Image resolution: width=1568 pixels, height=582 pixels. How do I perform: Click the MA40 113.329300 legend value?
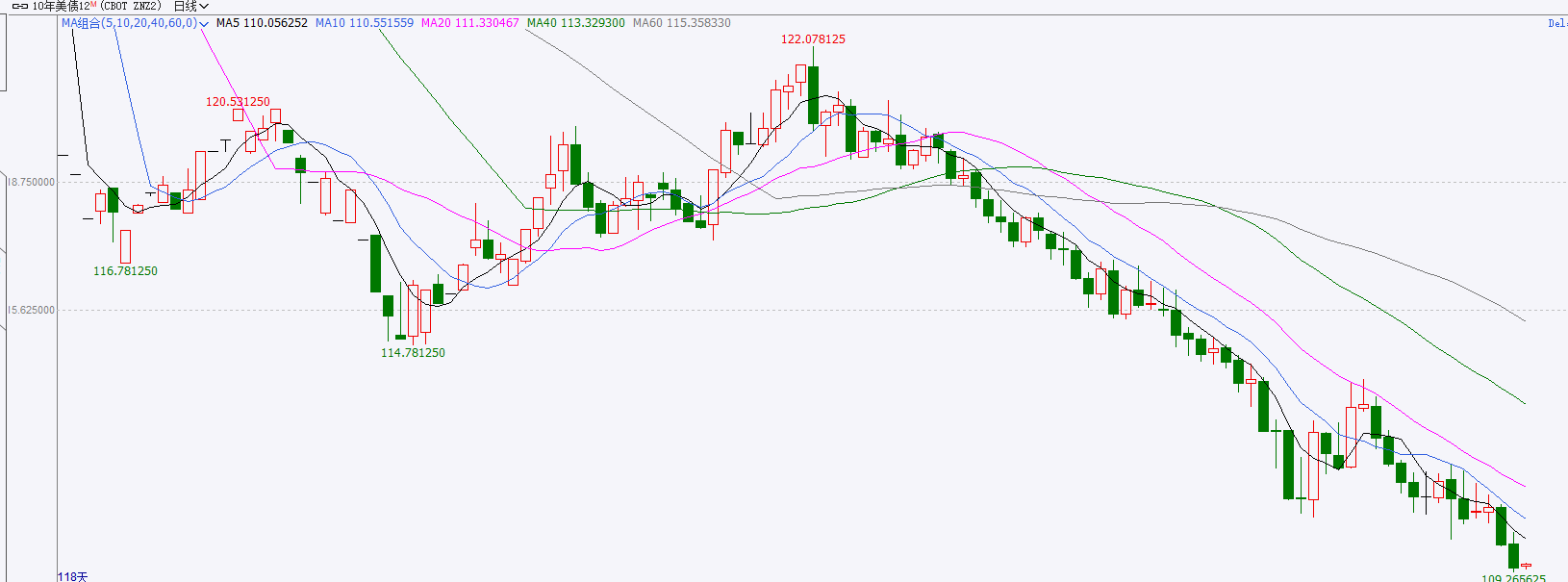[x=575, y=23]
